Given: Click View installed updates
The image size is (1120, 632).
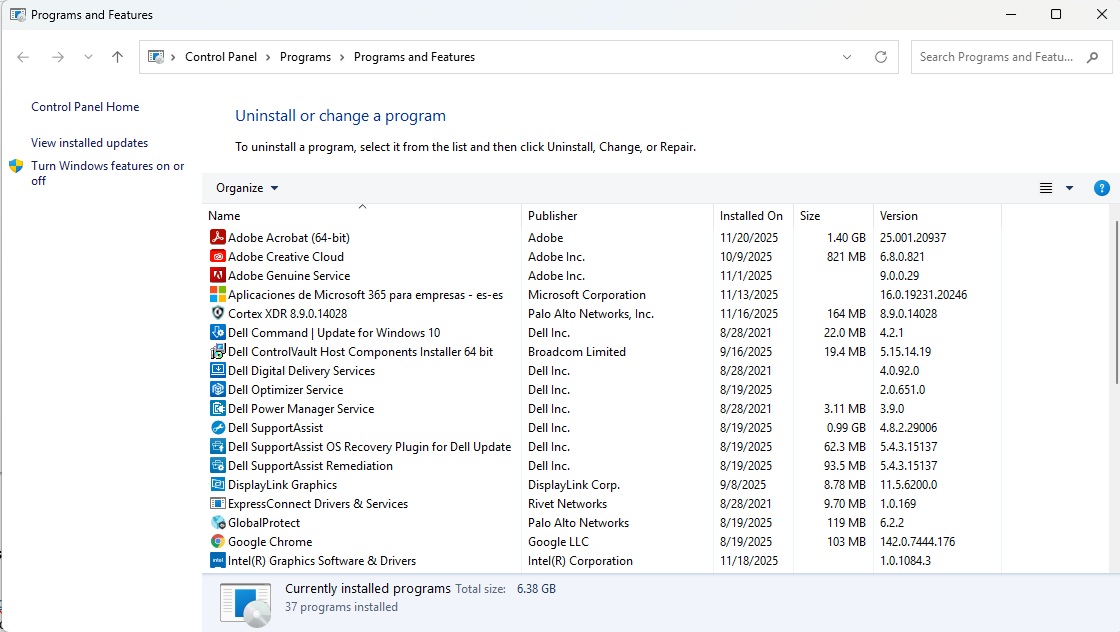Looking at the screenshot, I should (89, 143).
